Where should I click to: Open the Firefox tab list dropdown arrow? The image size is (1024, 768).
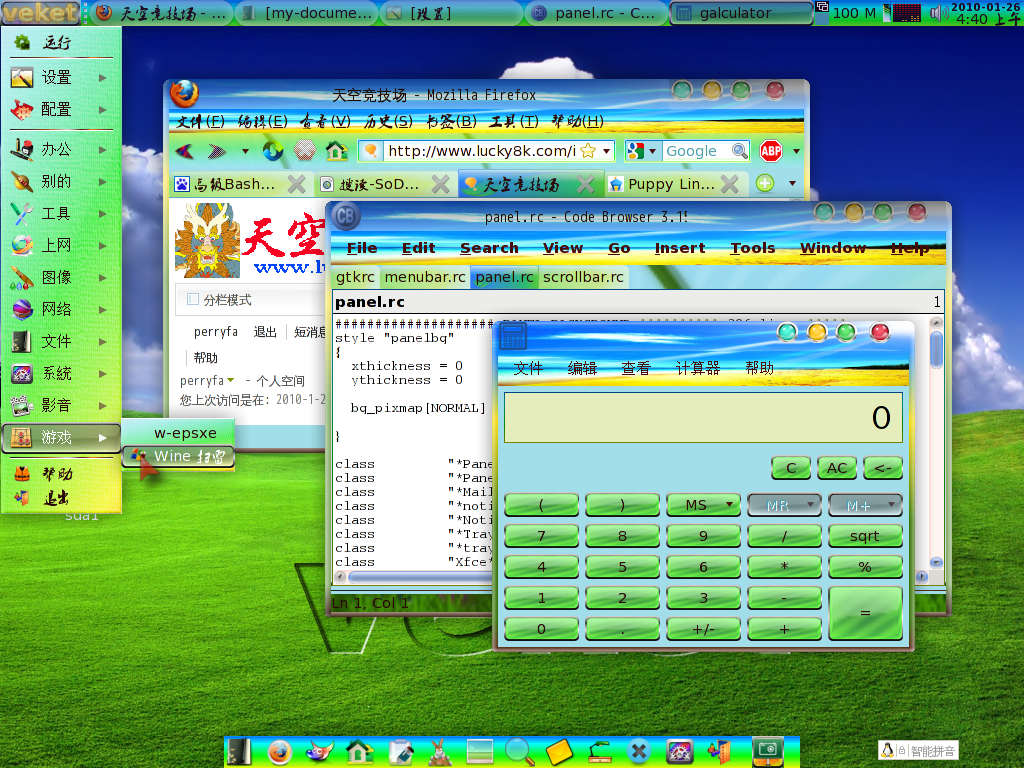pyautogui.click(x=792, y=184)
